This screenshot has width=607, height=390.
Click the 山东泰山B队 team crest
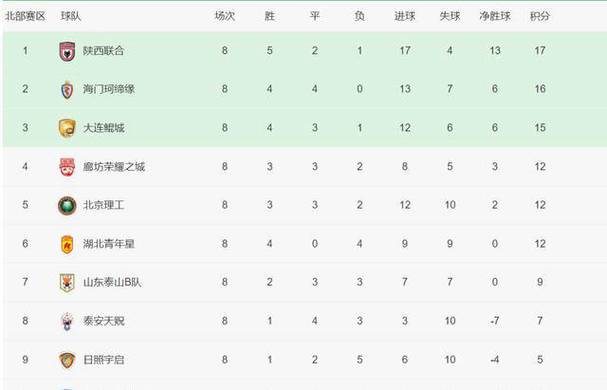pyautogui.click(x=67, y=282)
